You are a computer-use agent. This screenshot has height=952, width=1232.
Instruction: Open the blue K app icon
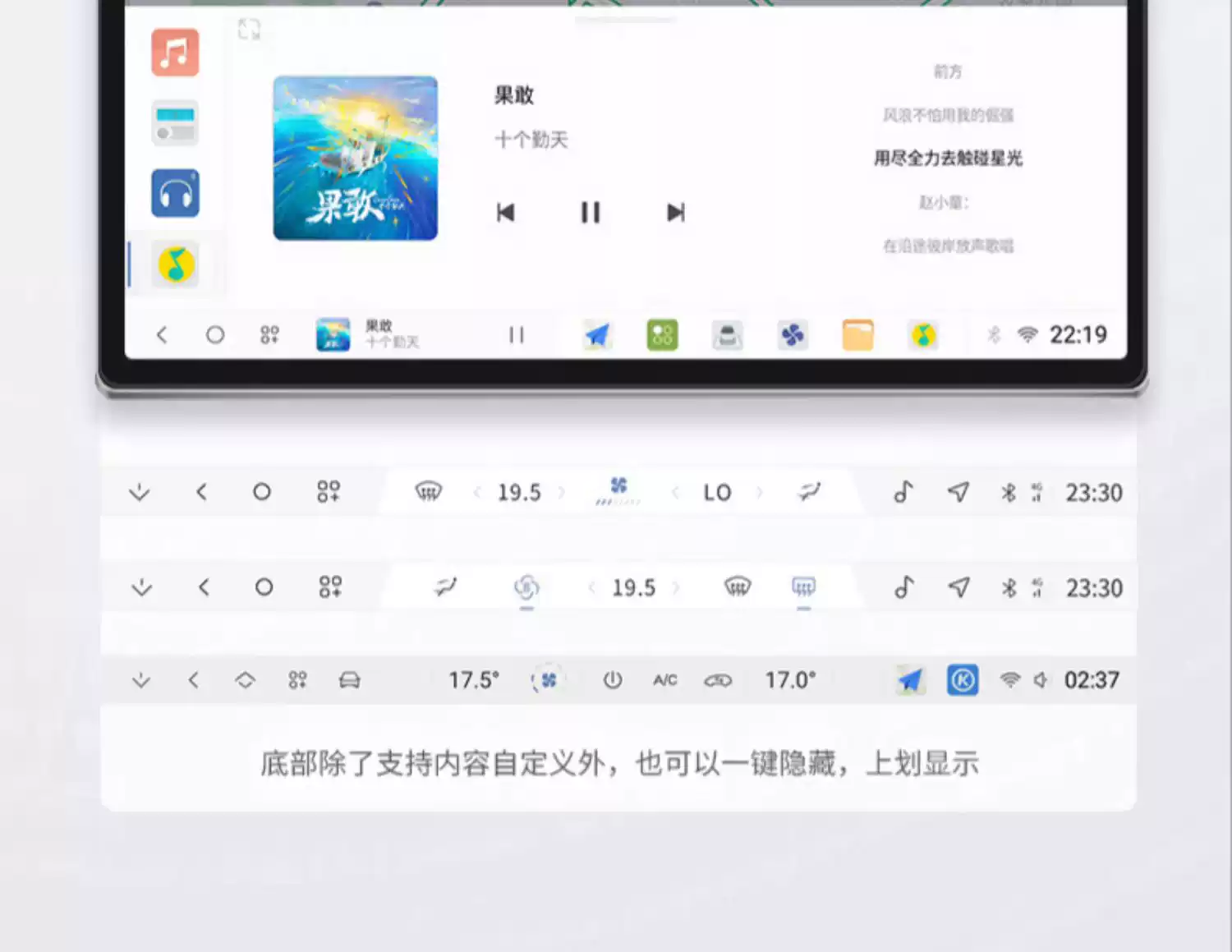click(963, 680)
